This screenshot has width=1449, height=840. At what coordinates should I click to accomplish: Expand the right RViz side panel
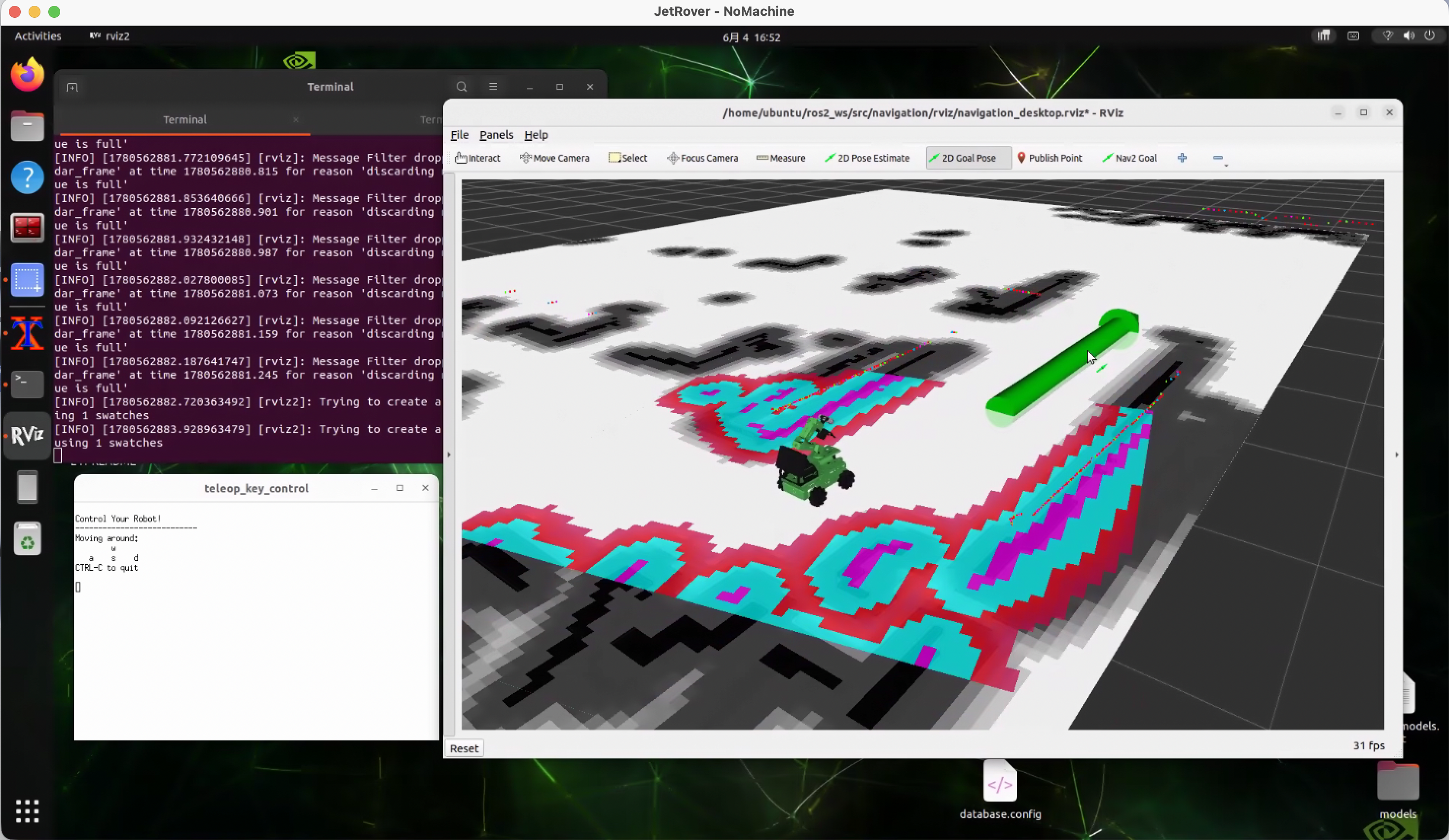[1397, 455]
